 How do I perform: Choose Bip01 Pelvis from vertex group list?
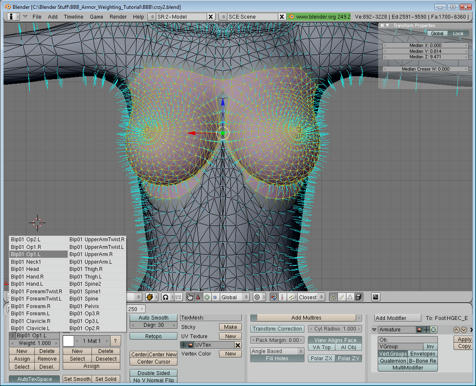97,306
